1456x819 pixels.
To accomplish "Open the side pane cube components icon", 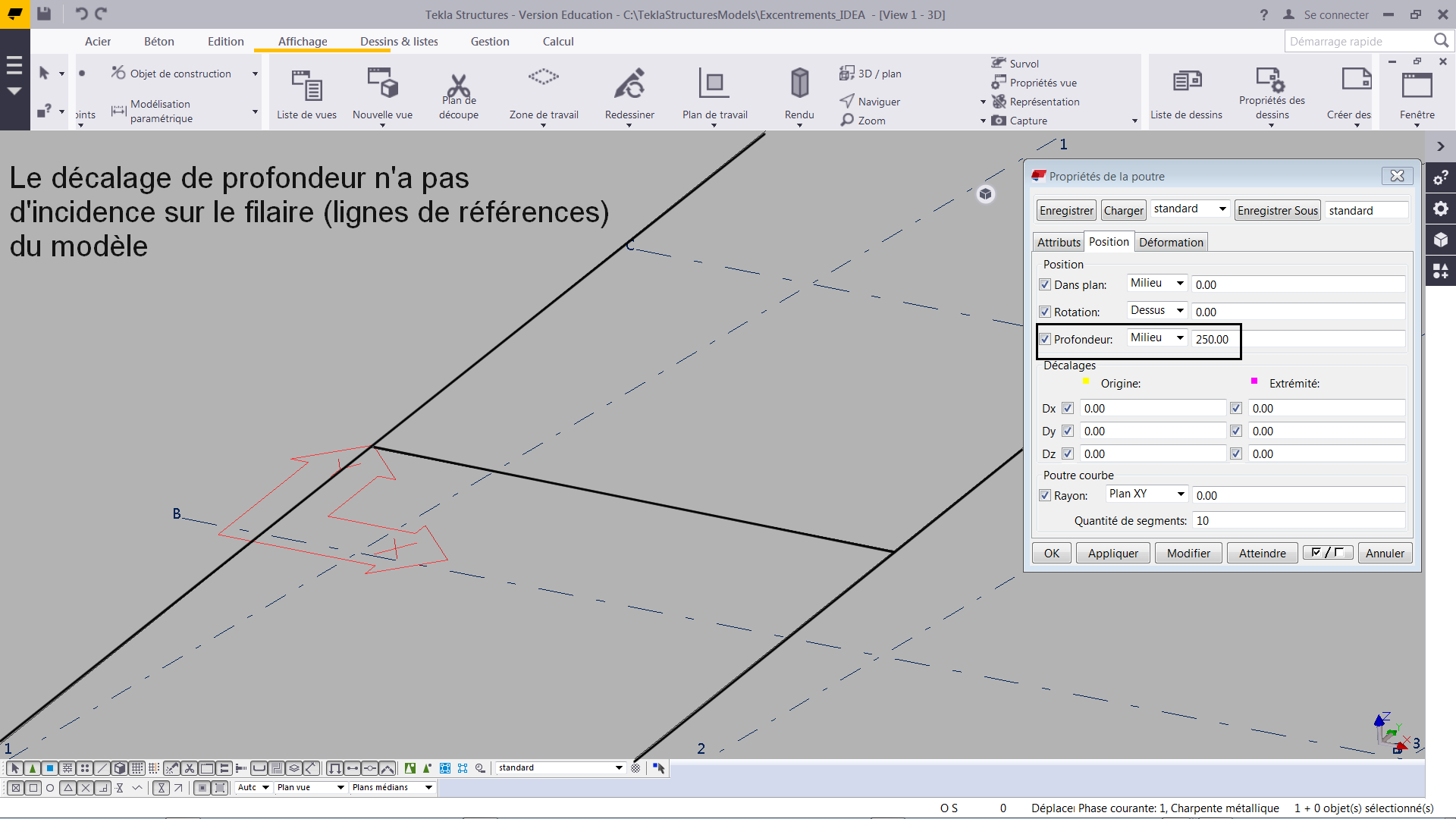I will point(1441,240).
